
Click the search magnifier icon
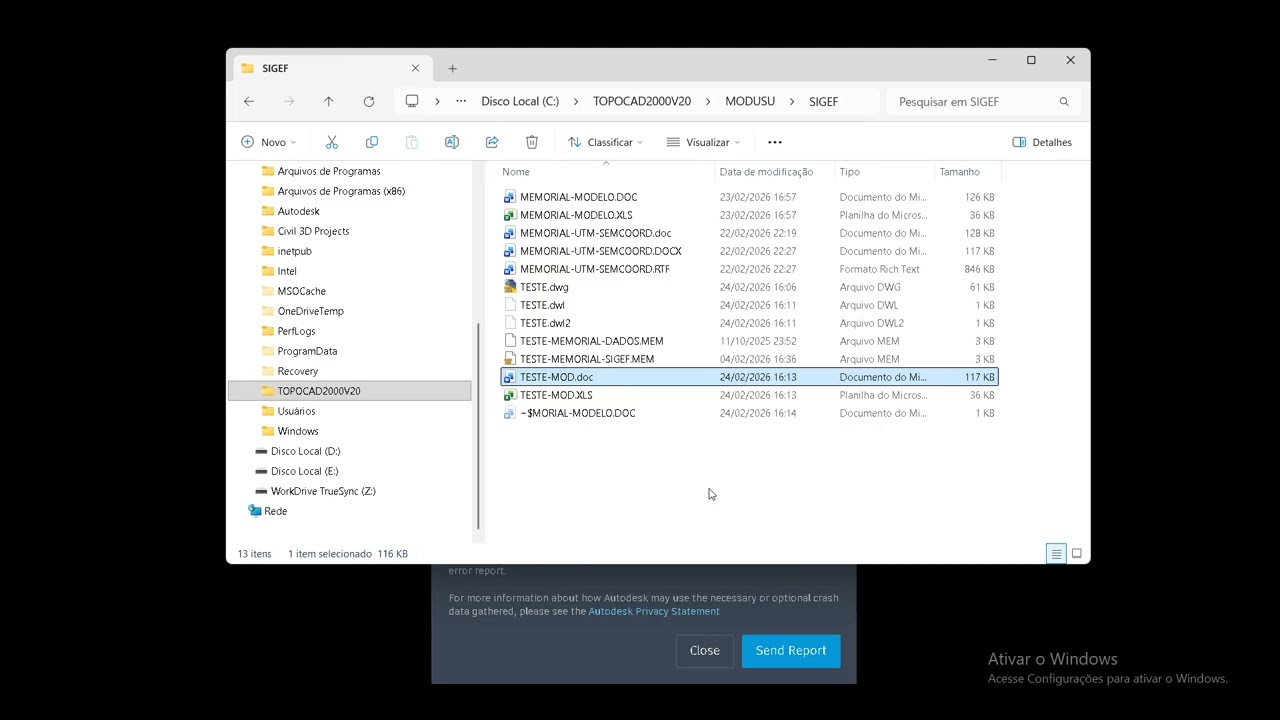1064,101
